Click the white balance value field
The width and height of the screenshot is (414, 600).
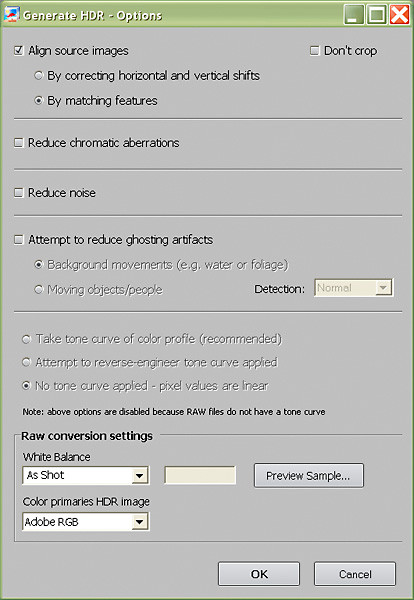coord(200,475)
